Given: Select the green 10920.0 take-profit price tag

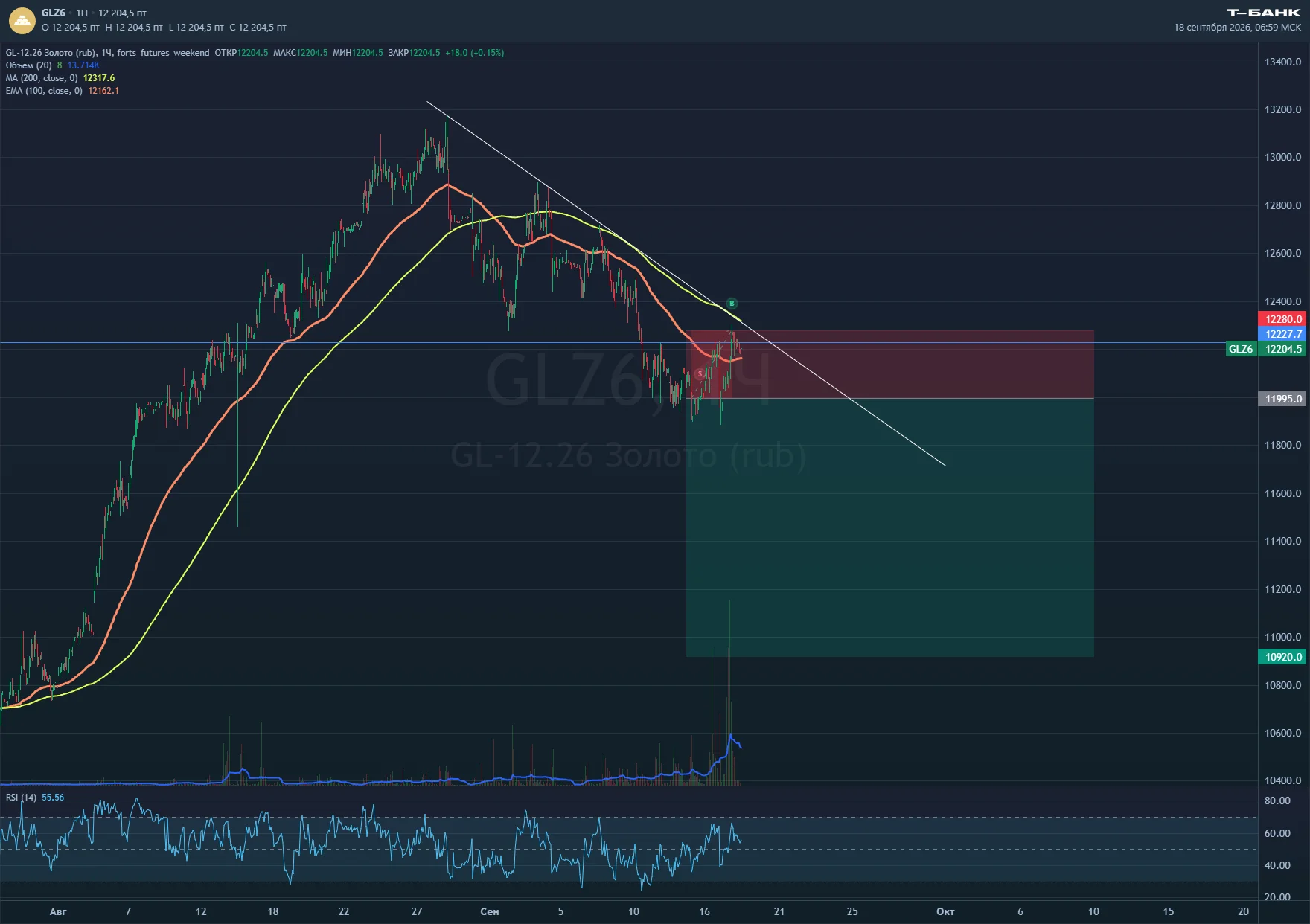Looking at the screenshot, I should (x=1283, y=657).
